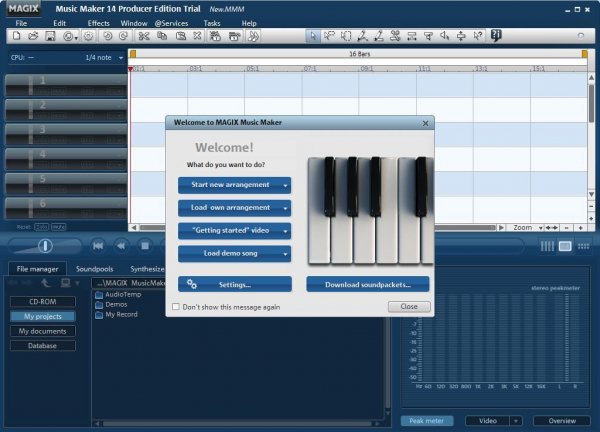Click the master volume slider knob
The width and height of the screenshot is (600, 432).
(45, 246)
